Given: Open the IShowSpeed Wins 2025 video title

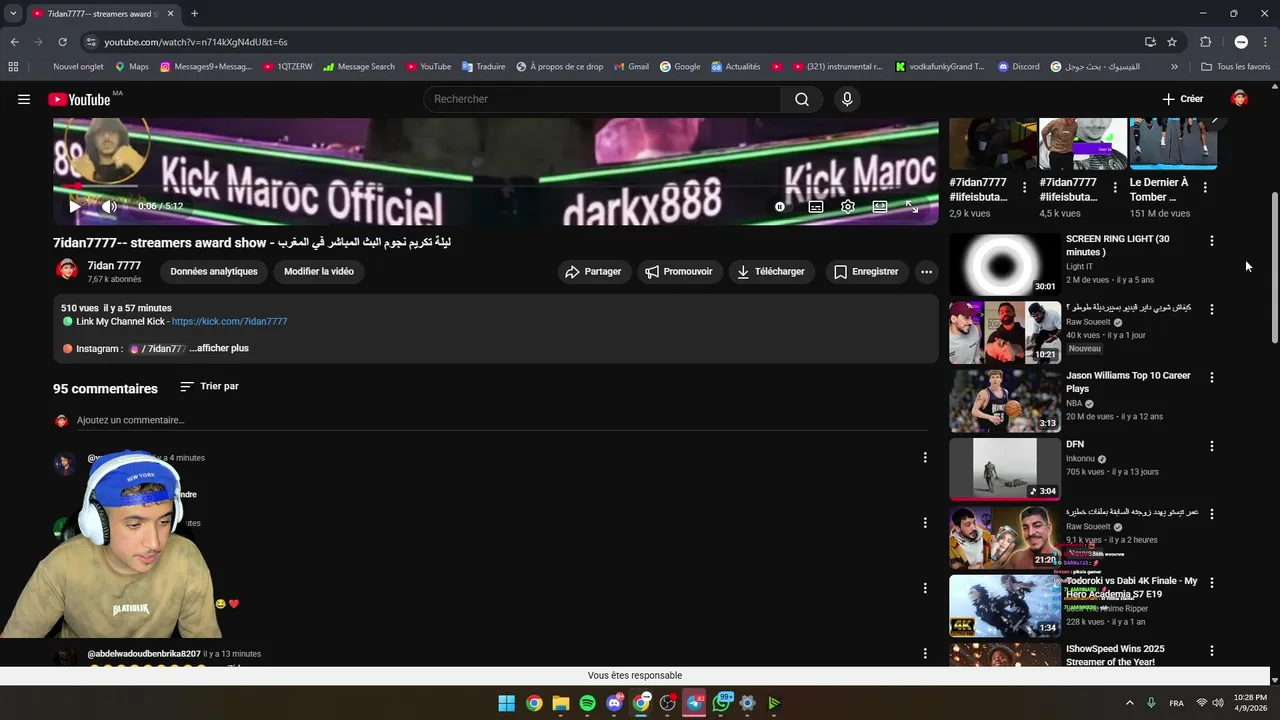Looking at the screenshot, I should pos(1115,655).
